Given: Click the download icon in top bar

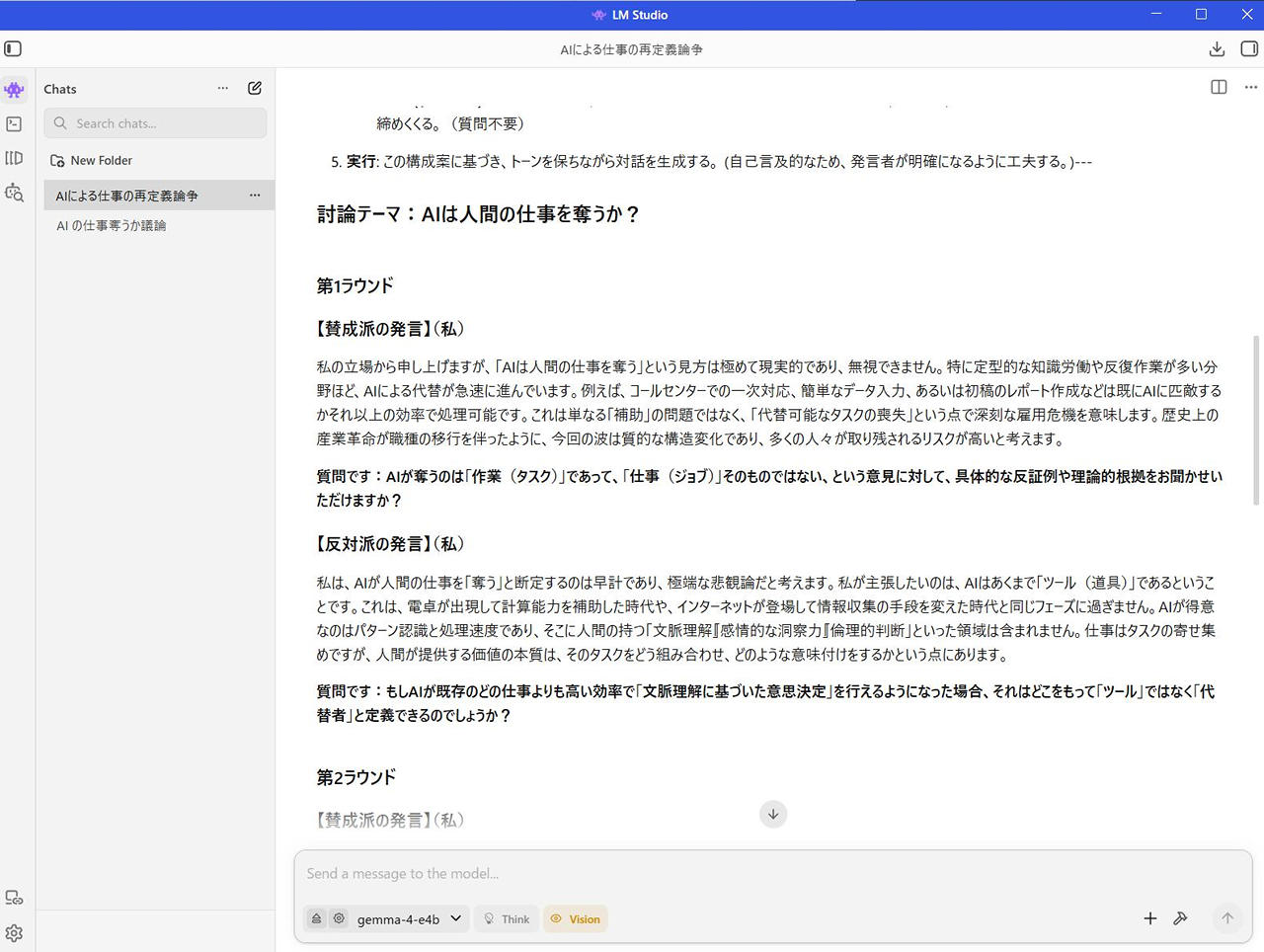Looking at the screenshot, I should tap(1217, 49).
